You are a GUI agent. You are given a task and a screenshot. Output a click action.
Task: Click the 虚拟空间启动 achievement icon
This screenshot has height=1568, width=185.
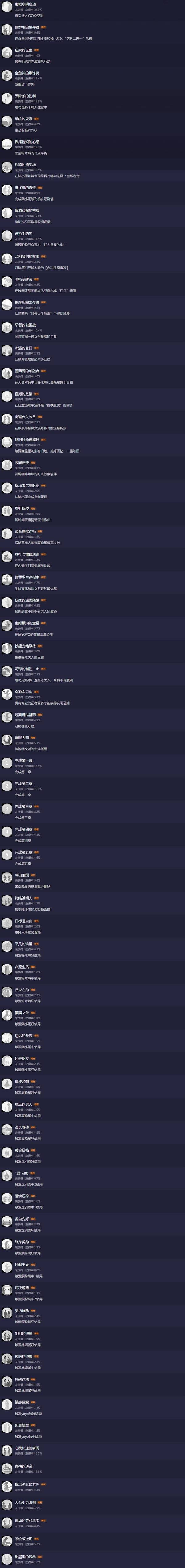click(7, 7)
